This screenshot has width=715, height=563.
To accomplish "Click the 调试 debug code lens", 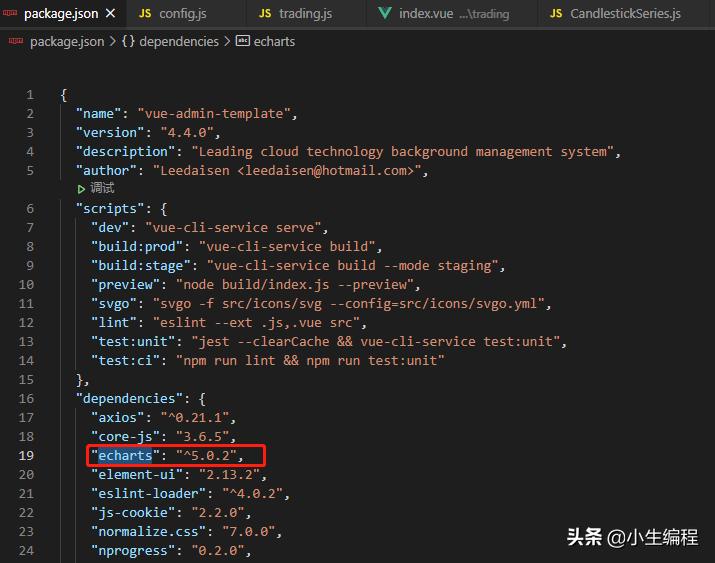I will tap(102, 188).
